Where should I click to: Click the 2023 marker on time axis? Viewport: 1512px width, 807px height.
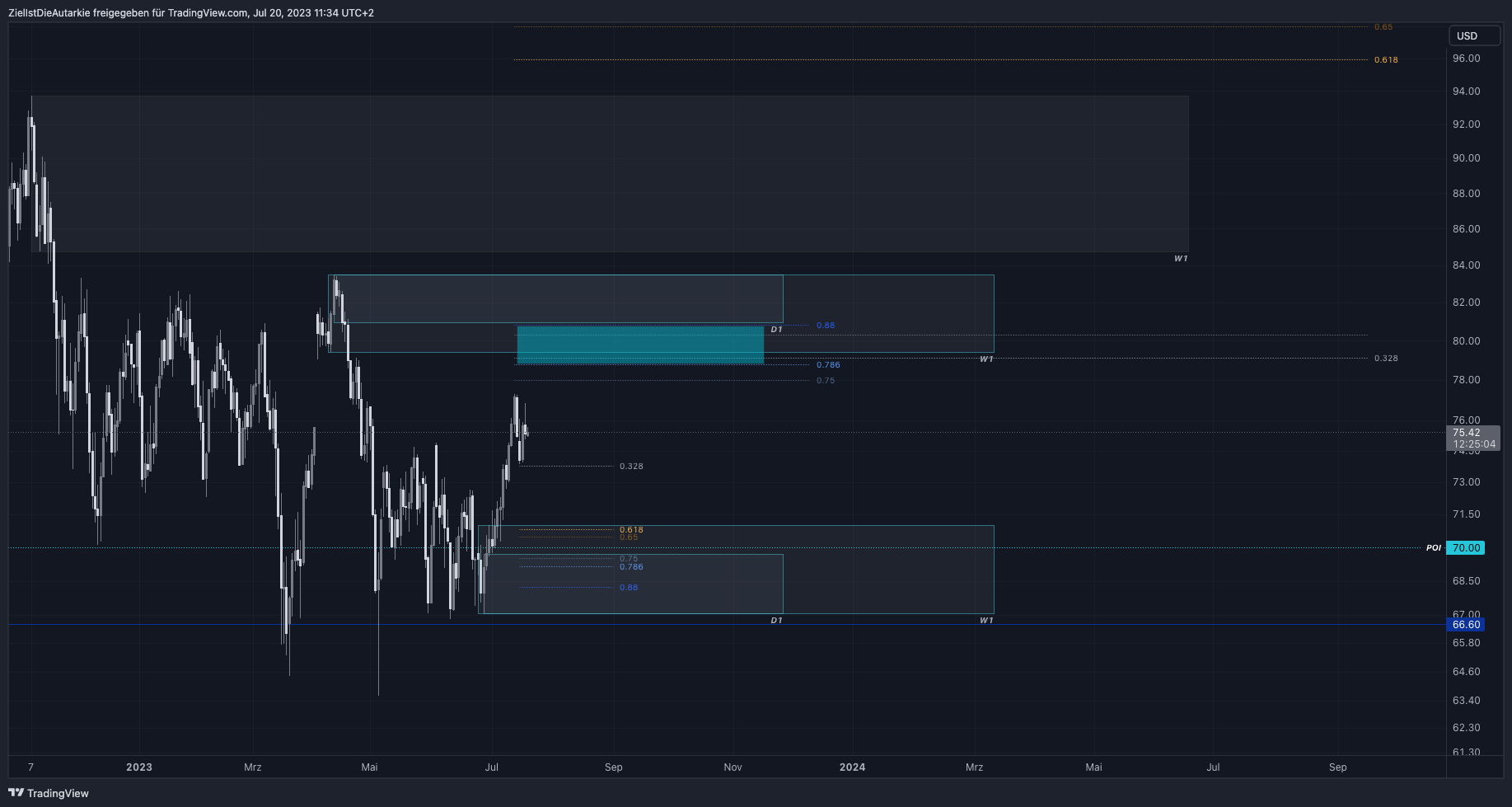tap(139, 767)
